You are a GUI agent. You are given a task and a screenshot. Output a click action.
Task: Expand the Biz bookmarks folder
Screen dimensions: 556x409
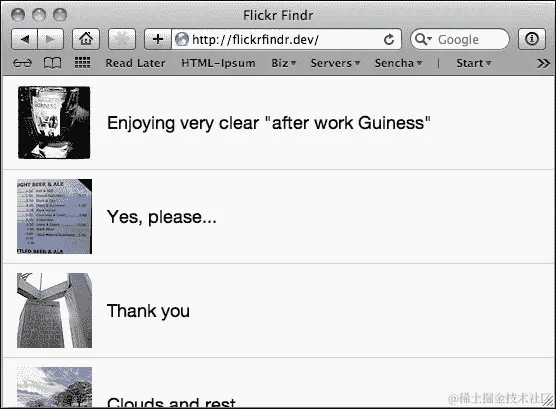[284, 63]
